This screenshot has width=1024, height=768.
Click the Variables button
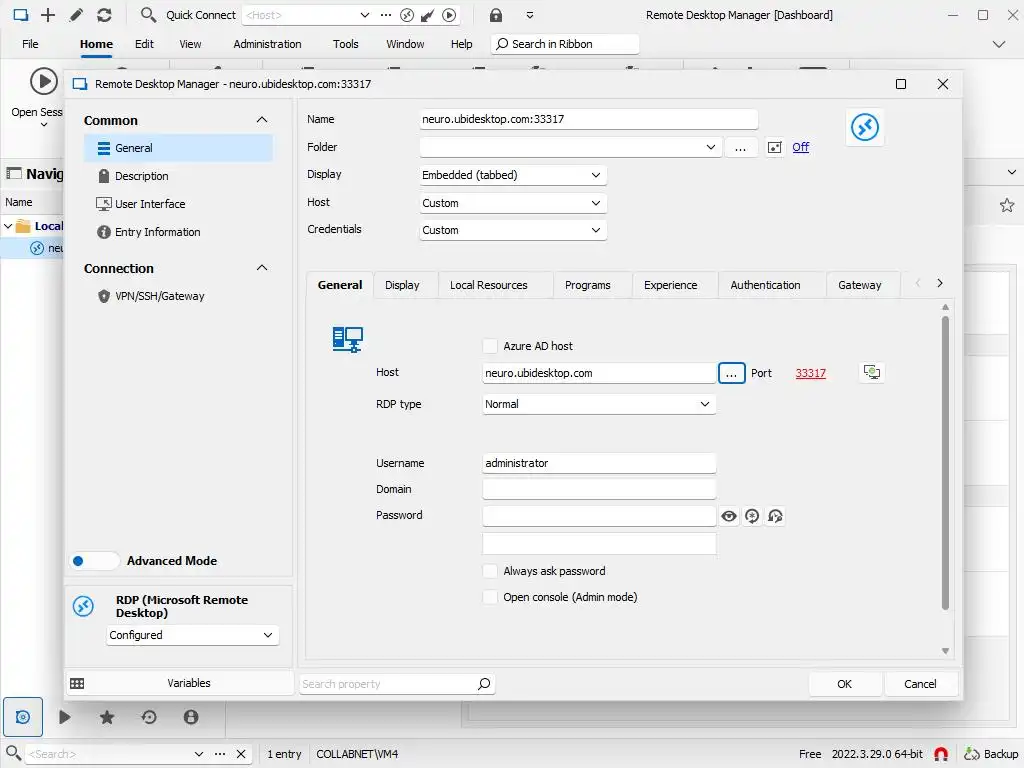point(180,683)
